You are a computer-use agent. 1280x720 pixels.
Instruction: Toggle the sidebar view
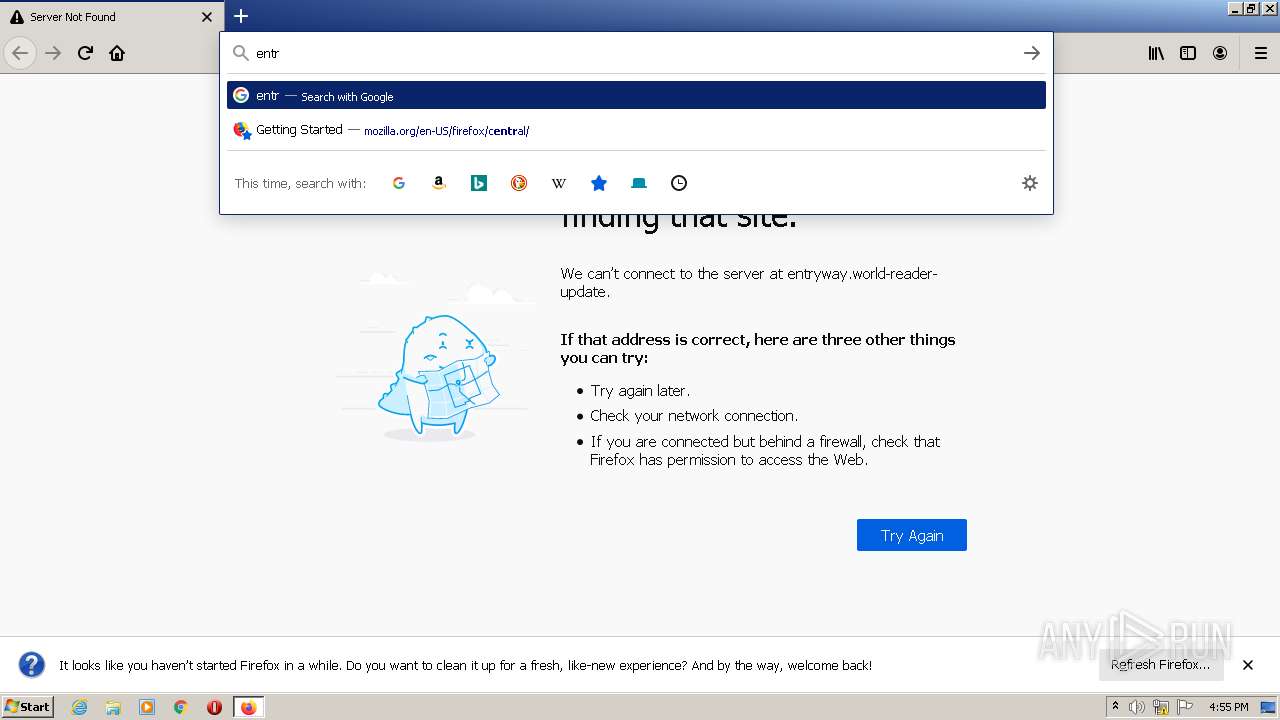[1188, 53]
